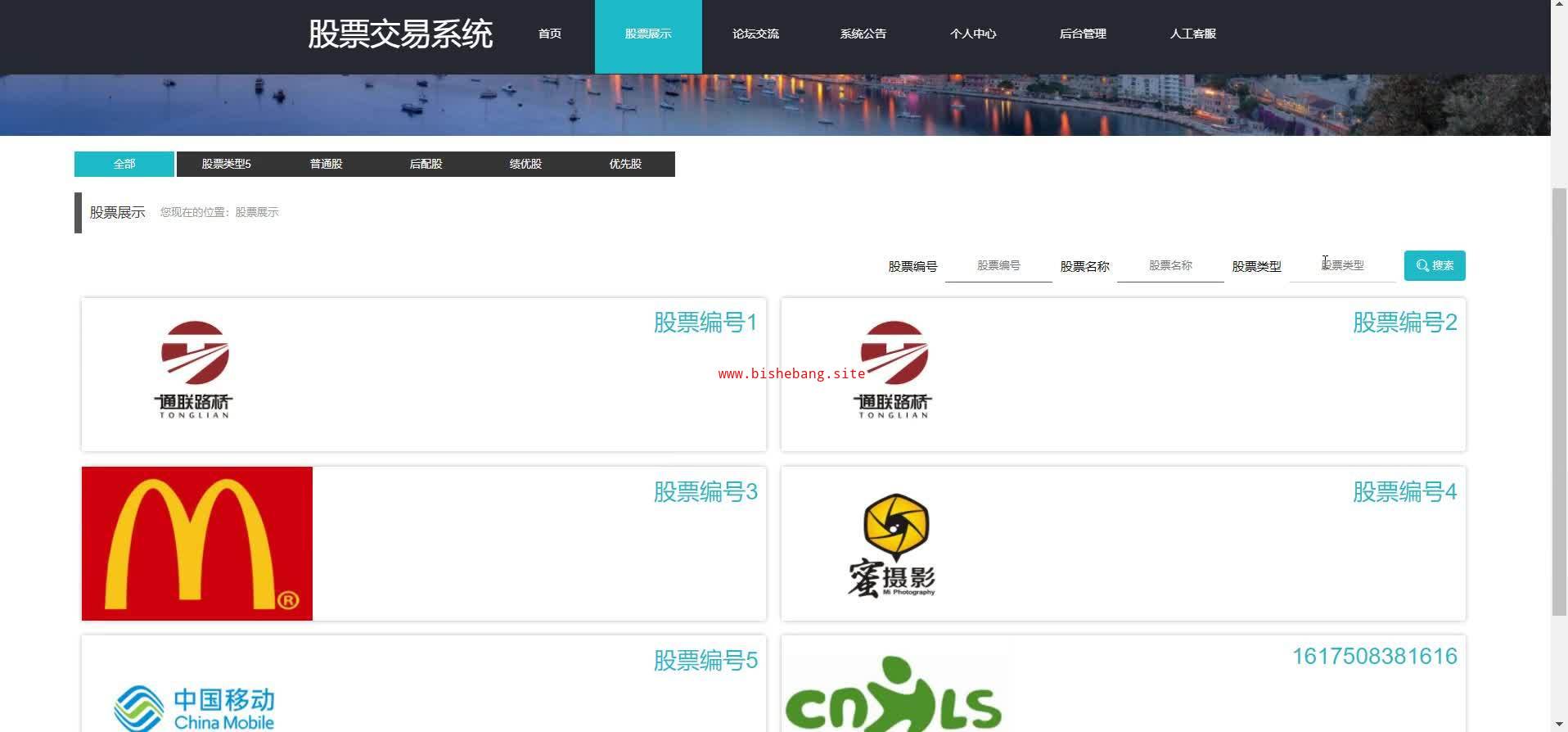Filter by 股票类型5 category
The width and height of the screenshot is (1568, 732).
(227, 164)
